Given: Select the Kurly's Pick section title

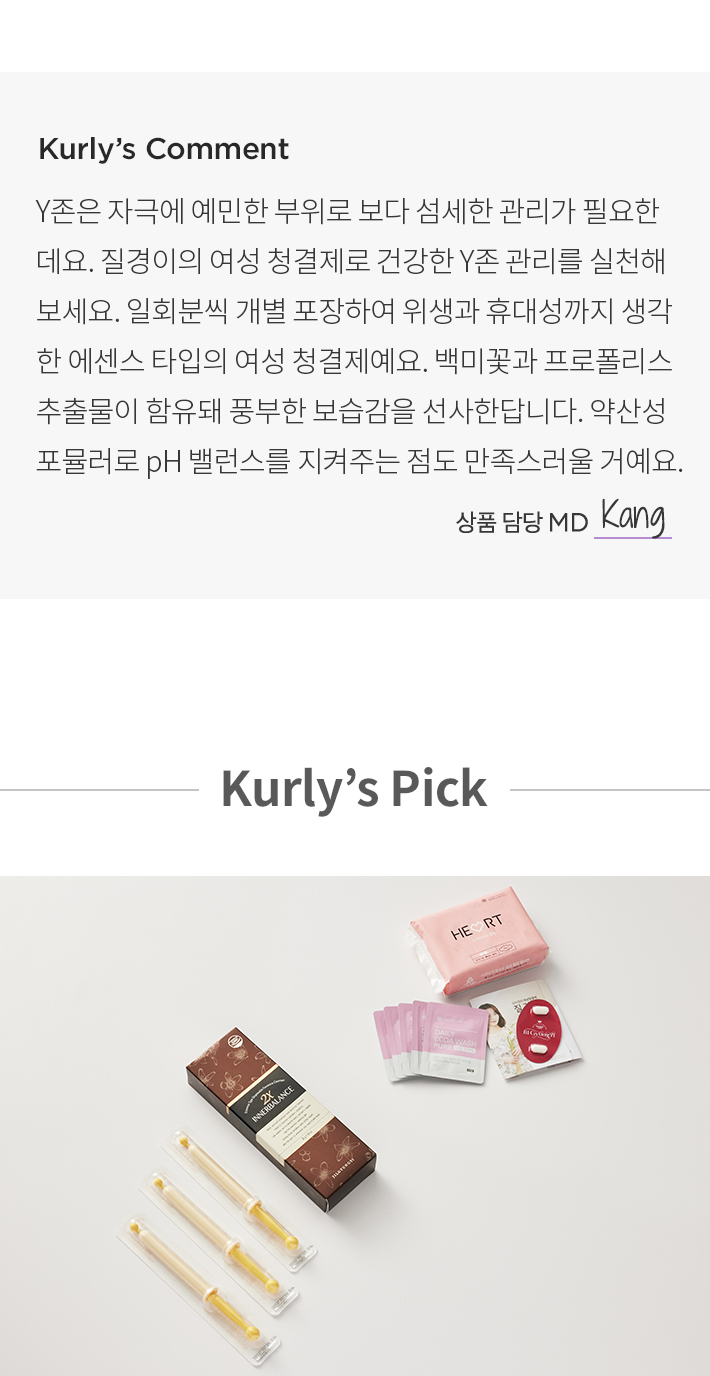Looking at the screenshot, I should coord(354,789).
